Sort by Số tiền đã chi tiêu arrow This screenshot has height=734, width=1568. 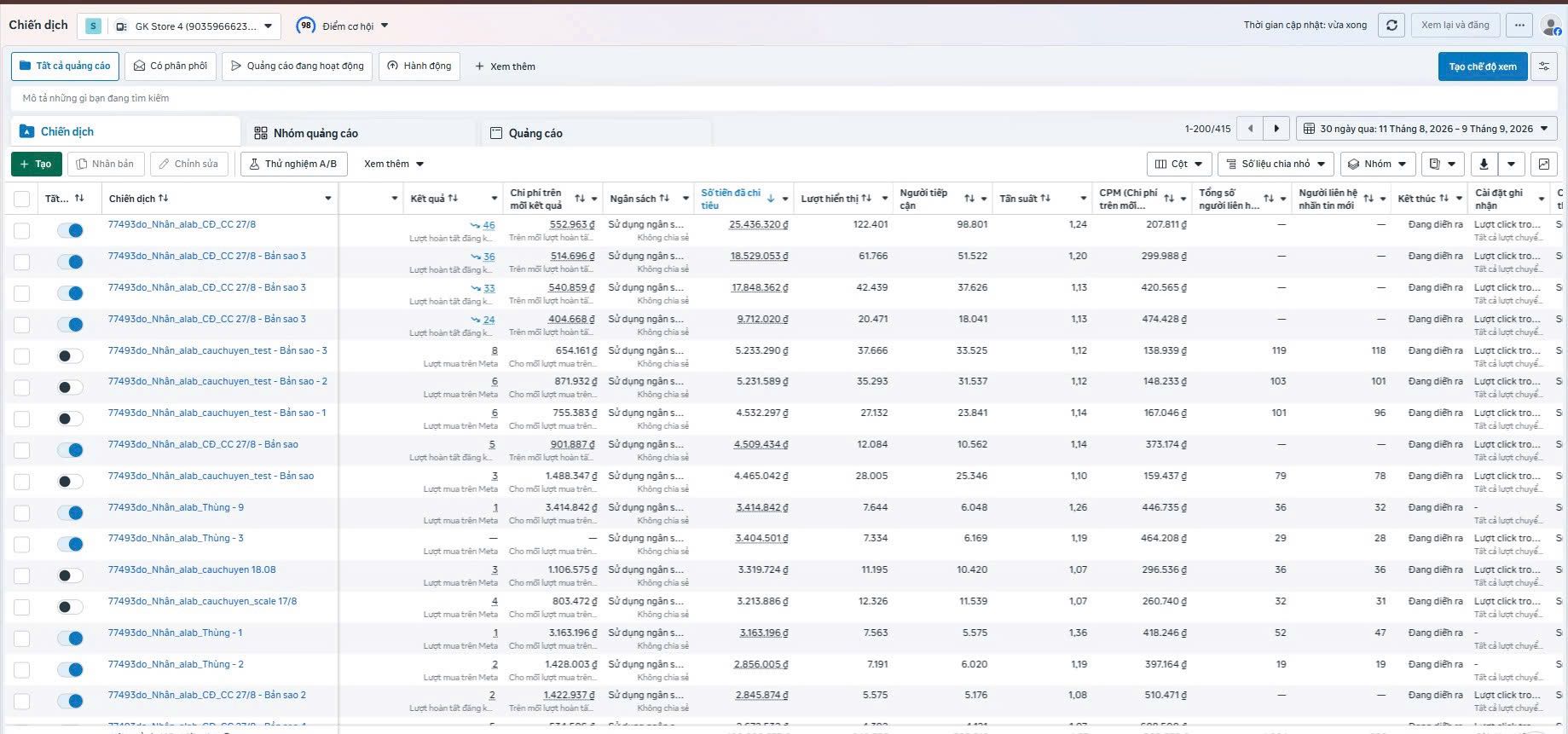point(771,199)
